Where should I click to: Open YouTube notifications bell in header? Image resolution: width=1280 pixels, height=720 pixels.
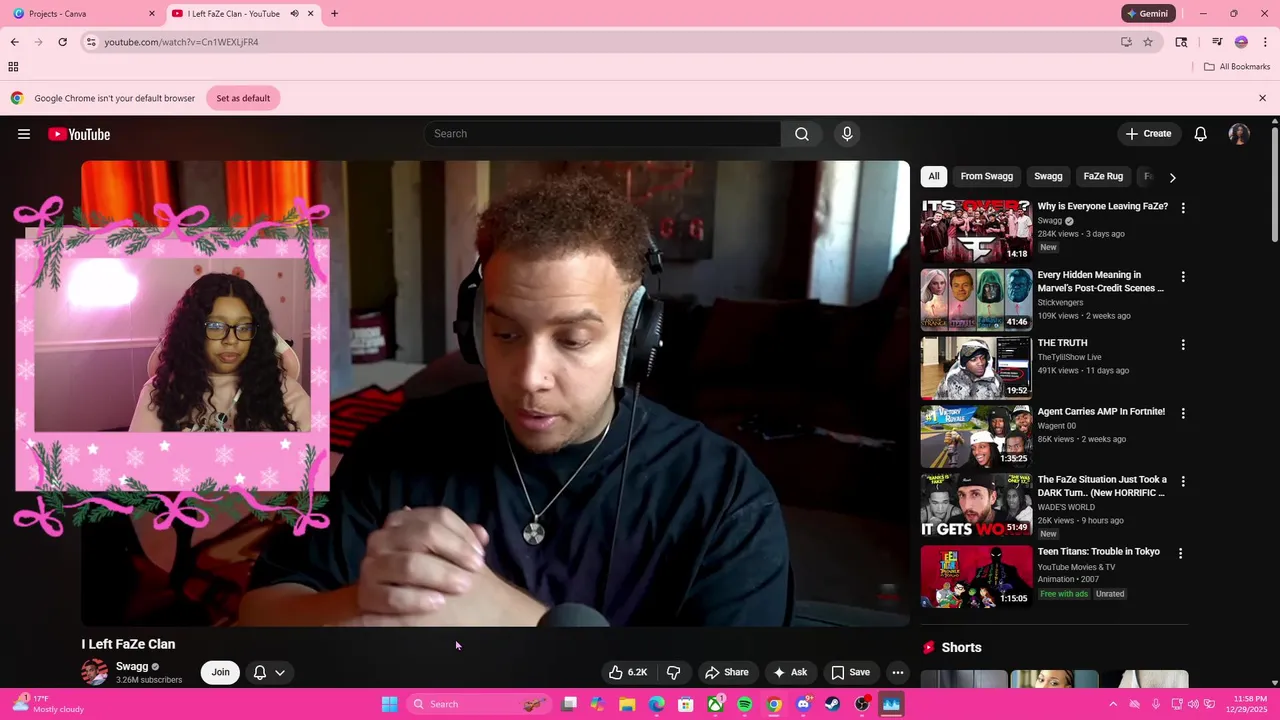[1201, 134]
